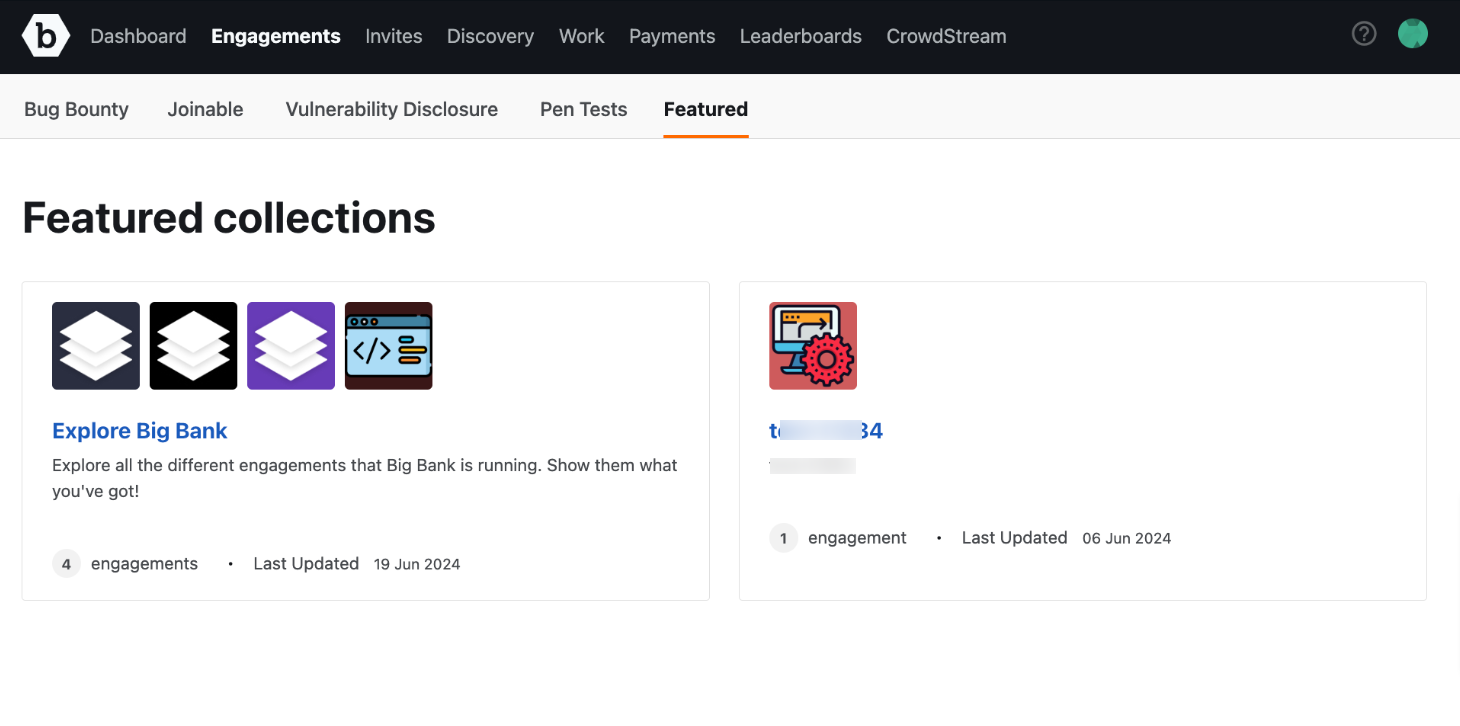Open Work in top navigation

pos(582,36)
